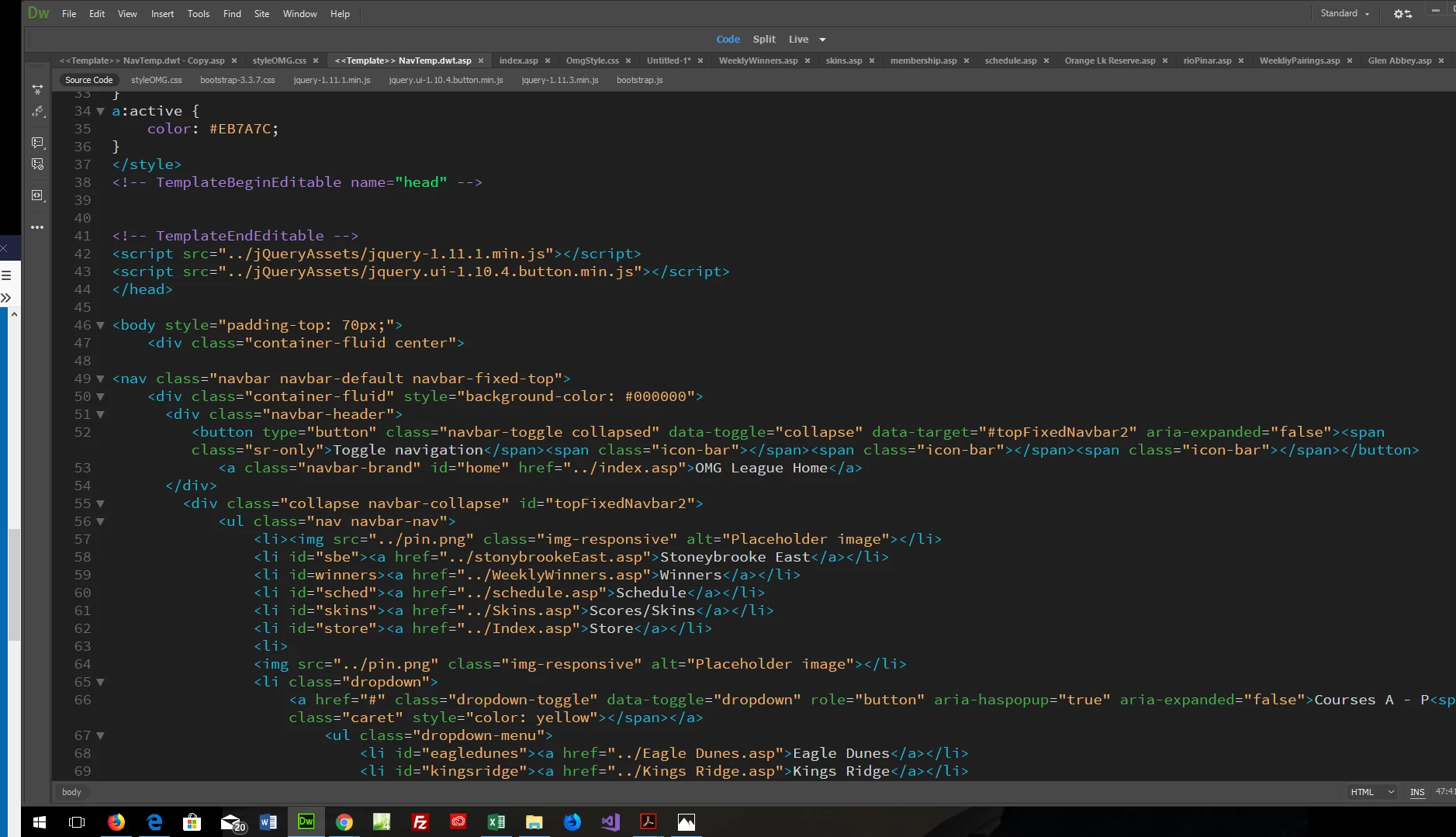Open the Insert menu

pos(162,14)
